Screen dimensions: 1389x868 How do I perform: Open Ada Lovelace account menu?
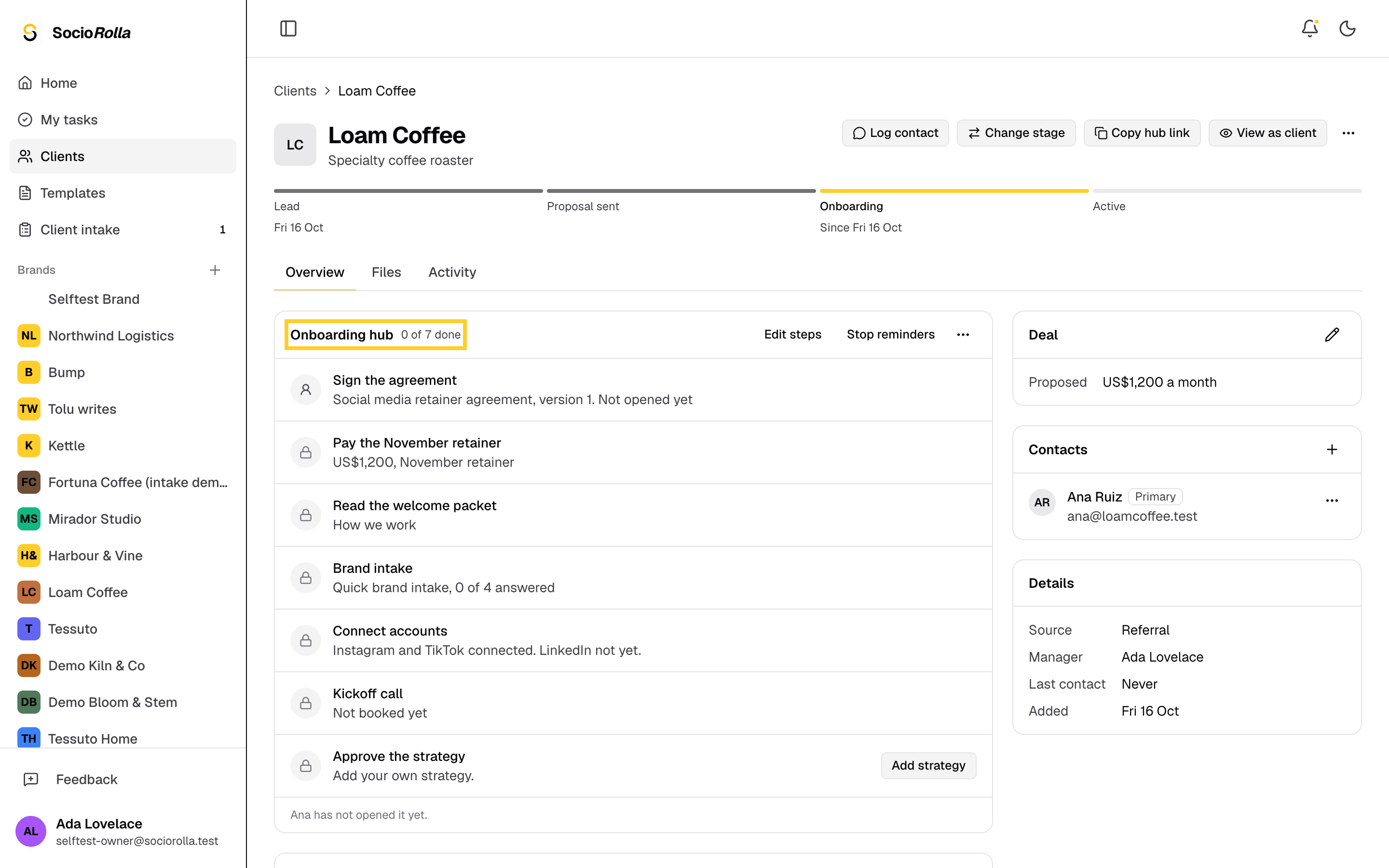tap(123, 831)
